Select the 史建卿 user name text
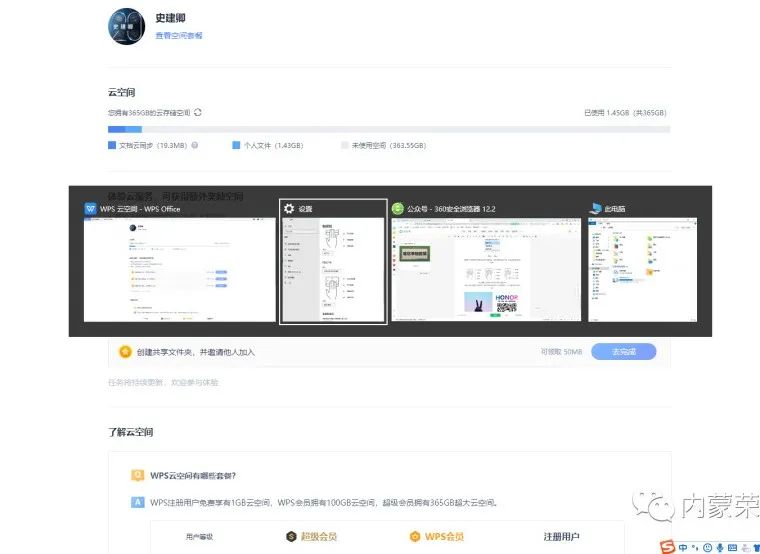Screen dimensions: 760x554 170,18
